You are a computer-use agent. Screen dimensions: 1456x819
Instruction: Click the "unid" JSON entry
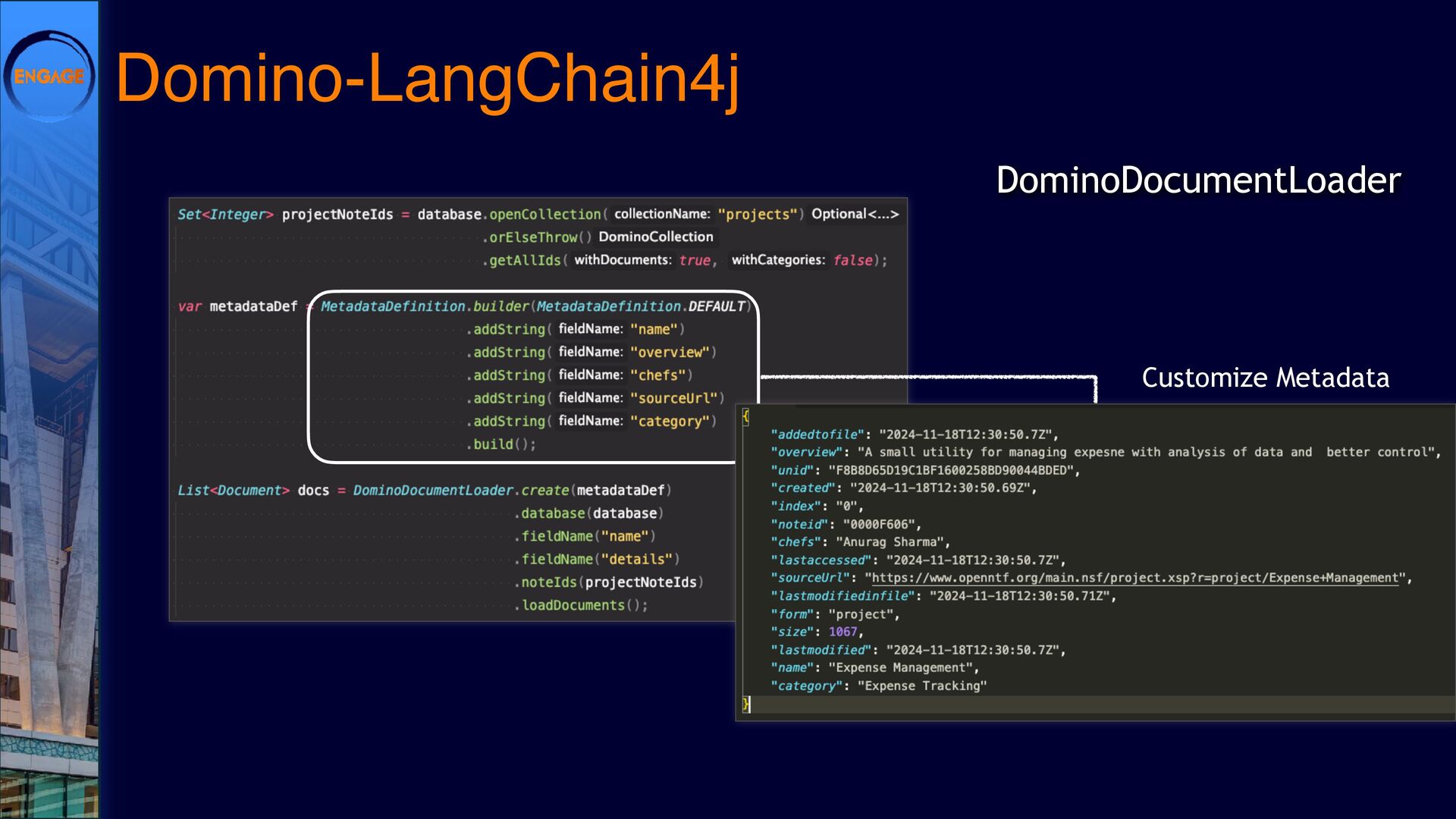(925, 470)
